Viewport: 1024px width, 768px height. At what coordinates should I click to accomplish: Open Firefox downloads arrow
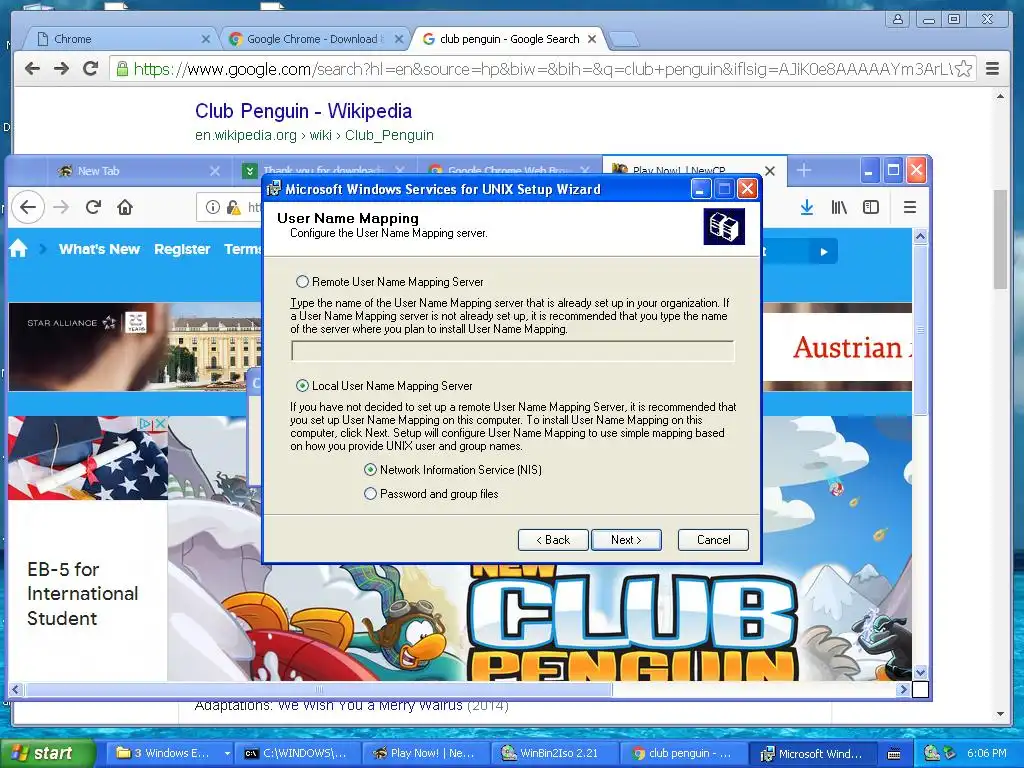pos(807,208)
